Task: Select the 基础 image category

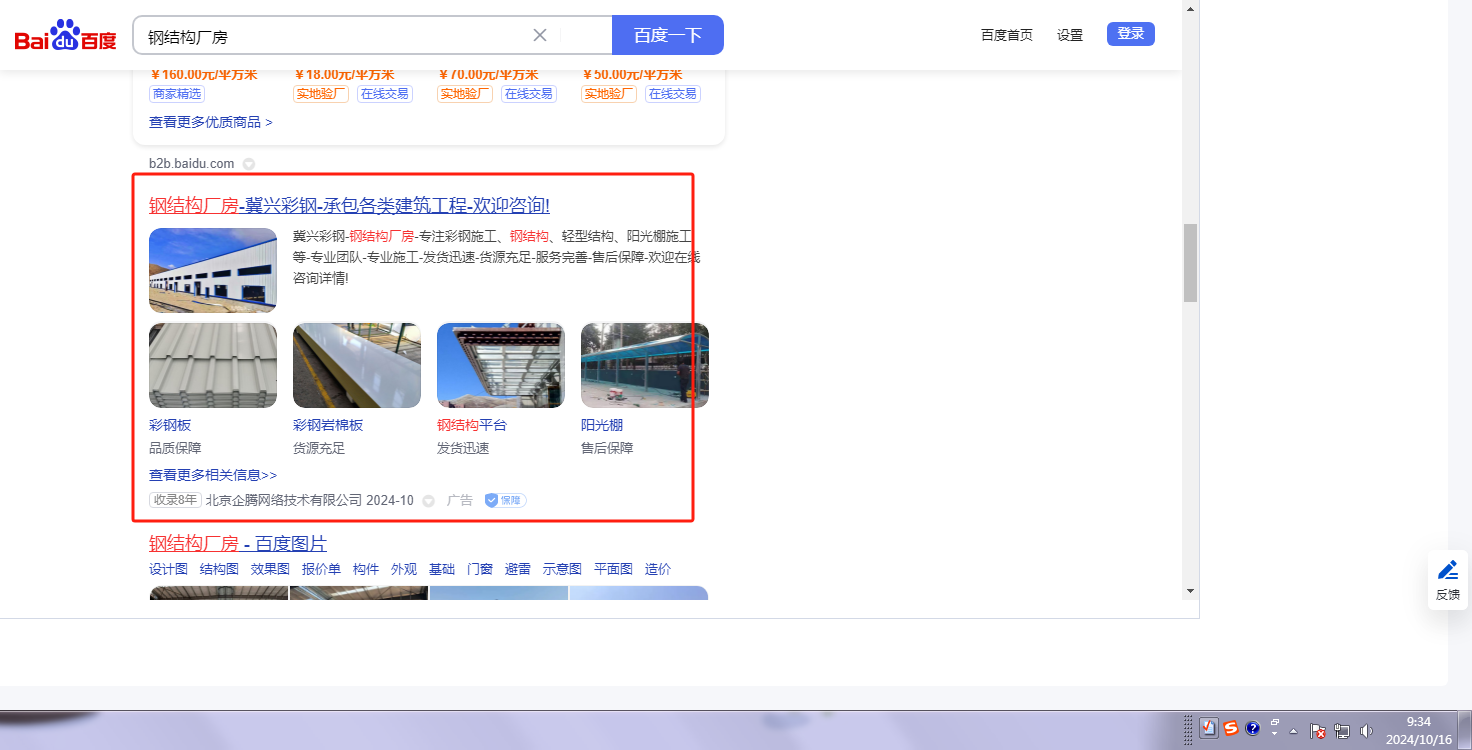Action: [x=442, y=569]
